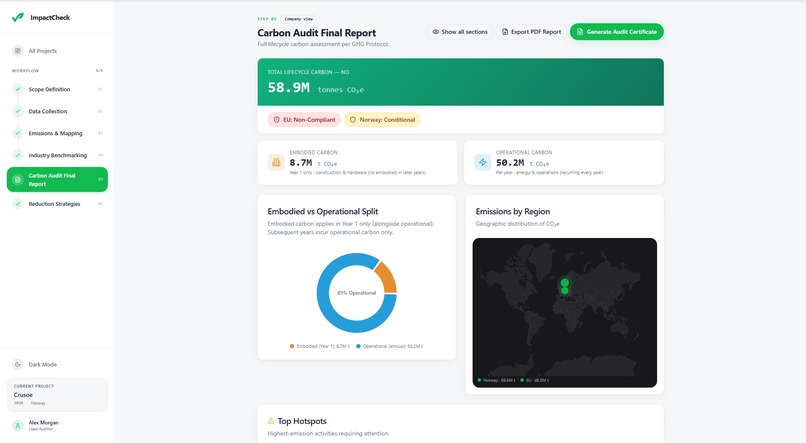
Task: Click the All Projects grid icon
Action: [18, 51]
